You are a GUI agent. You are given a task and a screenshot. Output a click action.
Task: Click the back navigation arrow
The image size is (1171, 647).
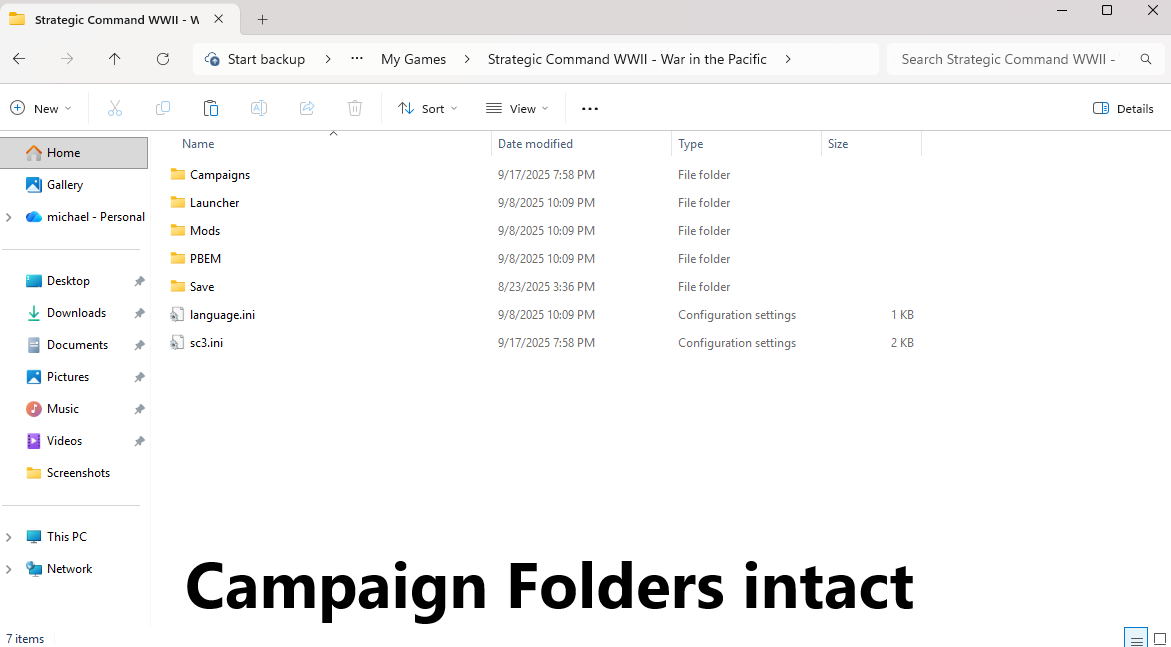[x=18, y=59]
